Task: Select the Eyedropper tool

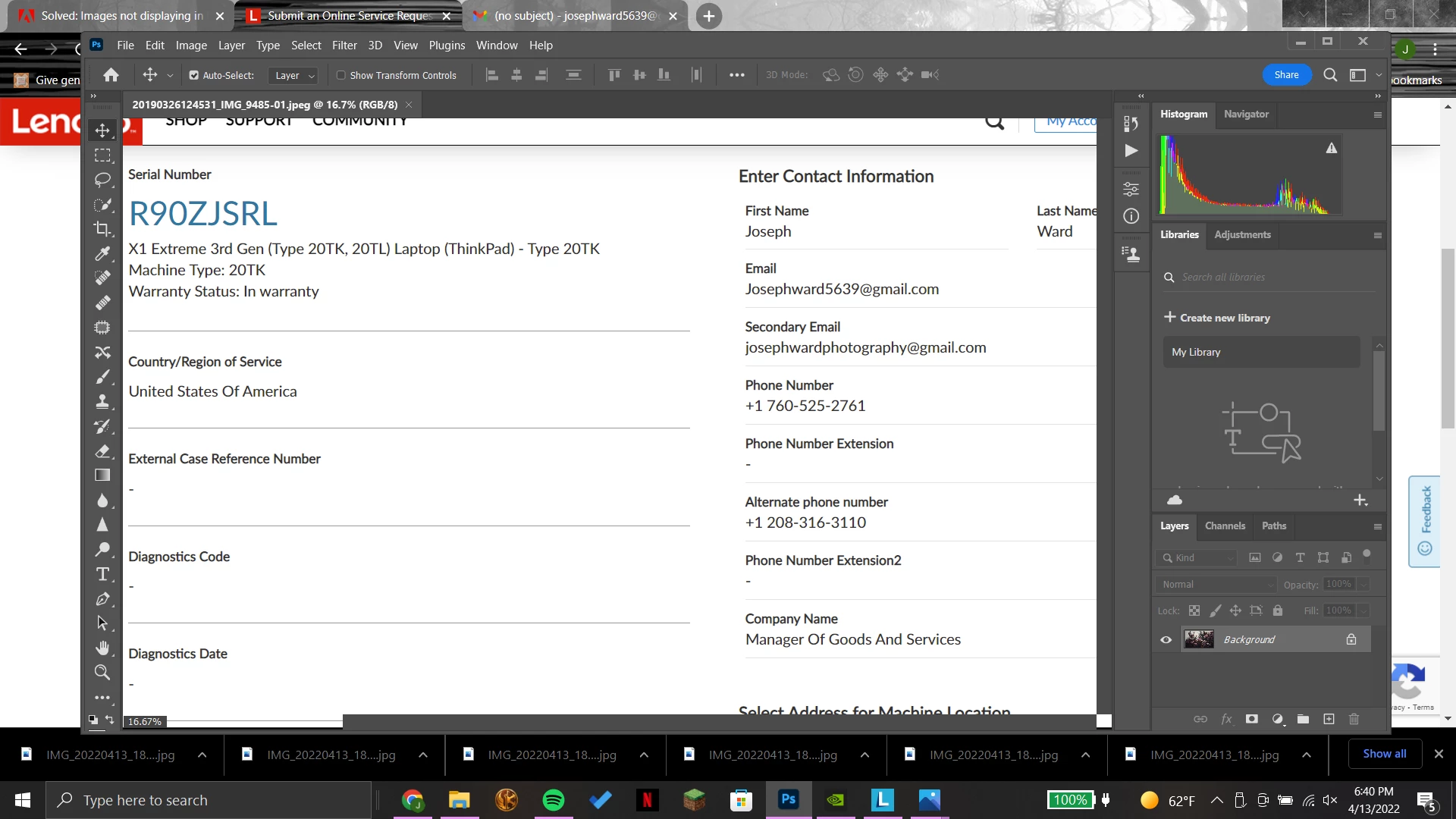Action: tap(102, 253)
